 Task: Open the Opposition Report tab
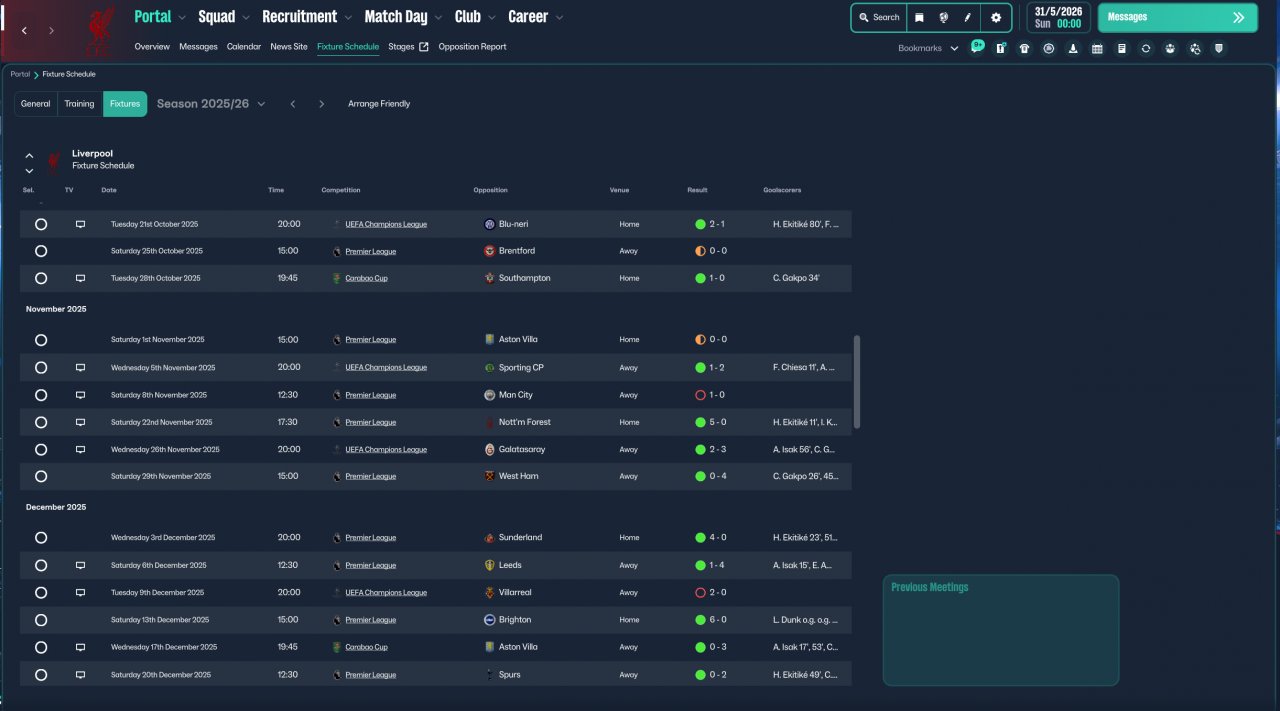472,47
